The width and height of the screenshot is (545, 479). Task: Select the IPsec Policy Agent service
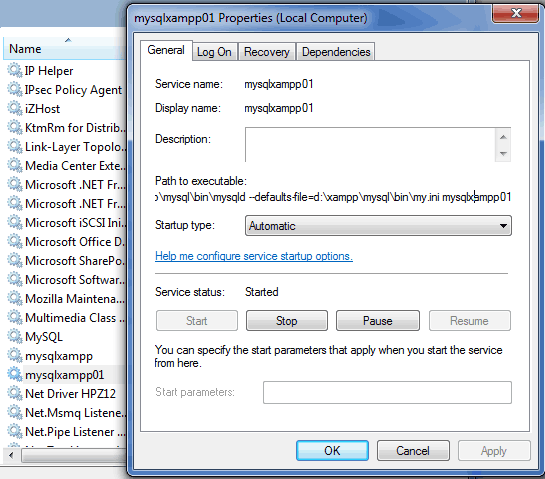tap(73, 90)
